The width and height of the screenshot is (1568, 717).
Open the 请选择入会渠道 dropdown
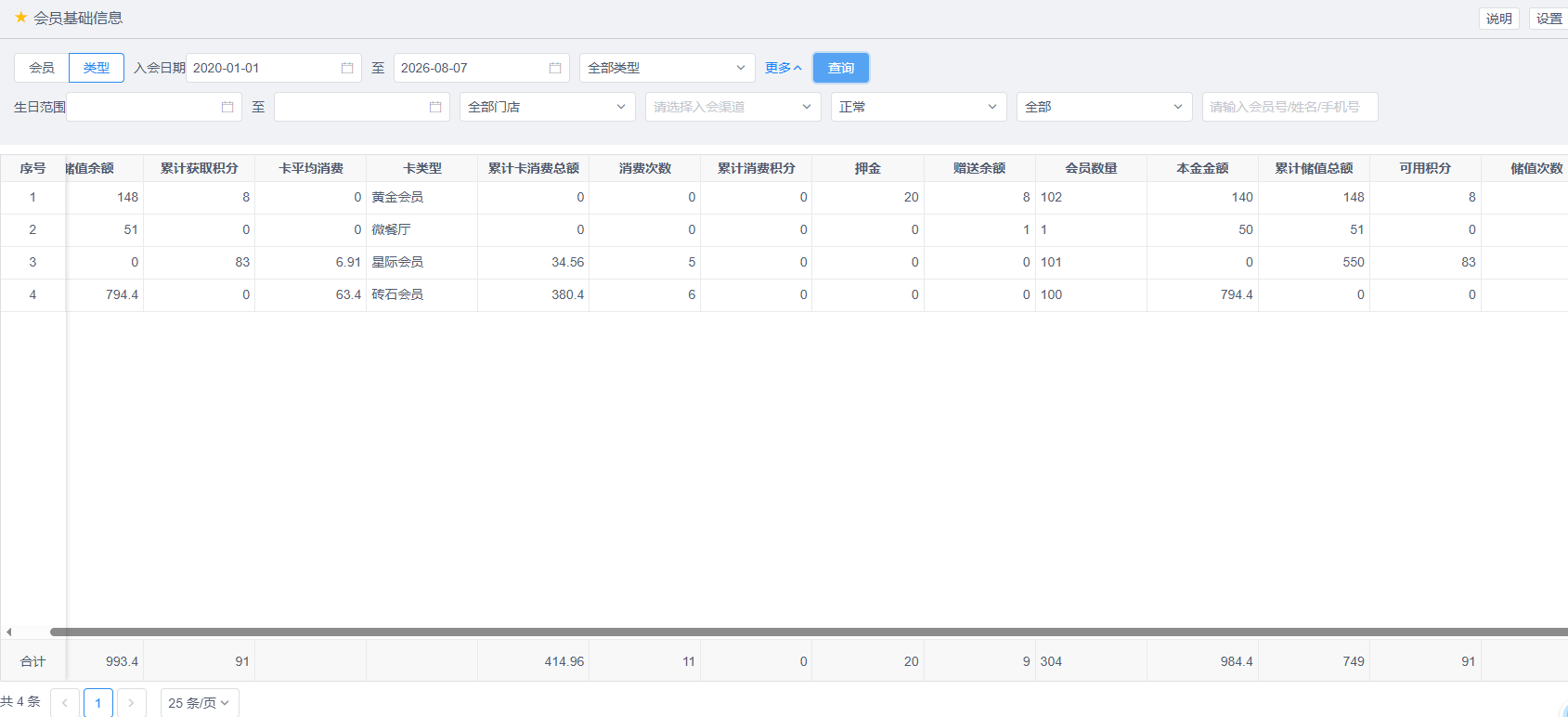pyautogui.click(x=733, y=107)
